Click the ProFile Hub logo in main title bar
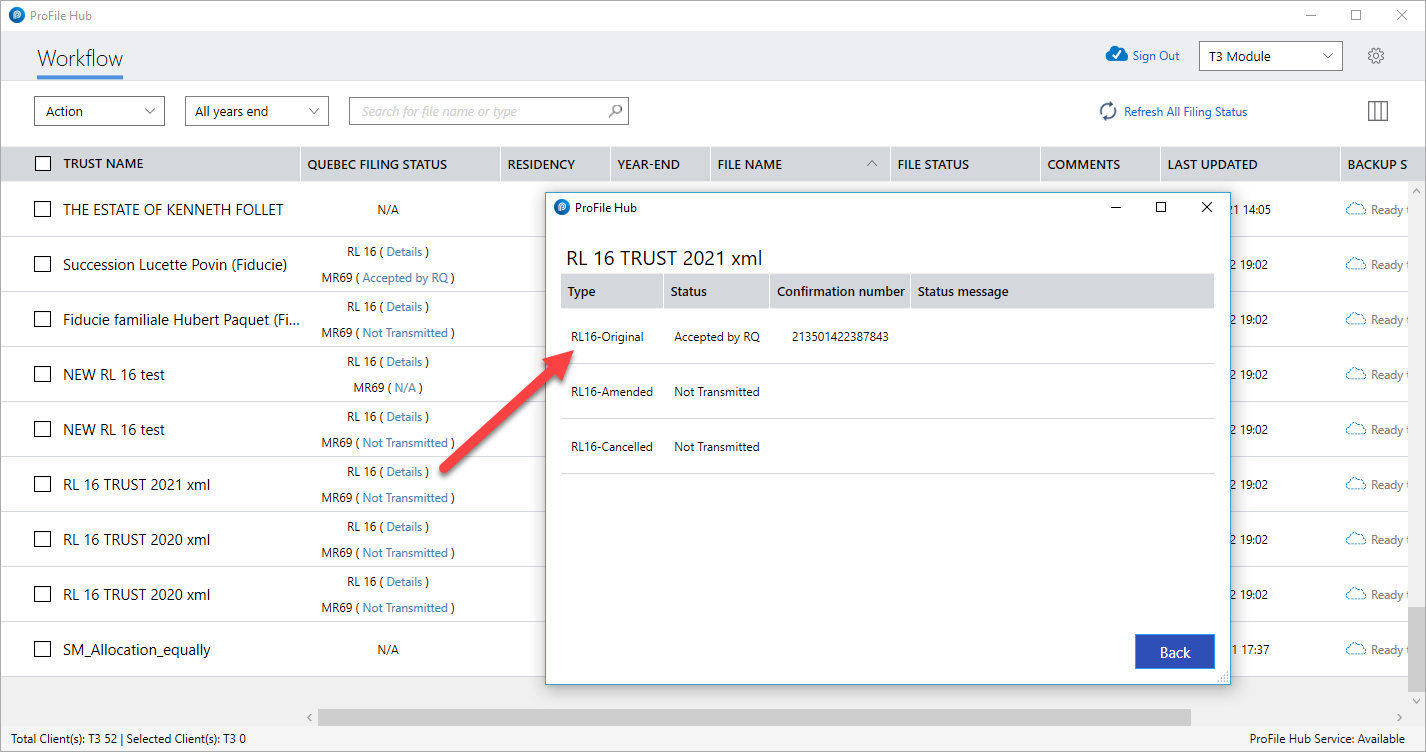This screenshot has height=752, width=1426. (17, 15)
